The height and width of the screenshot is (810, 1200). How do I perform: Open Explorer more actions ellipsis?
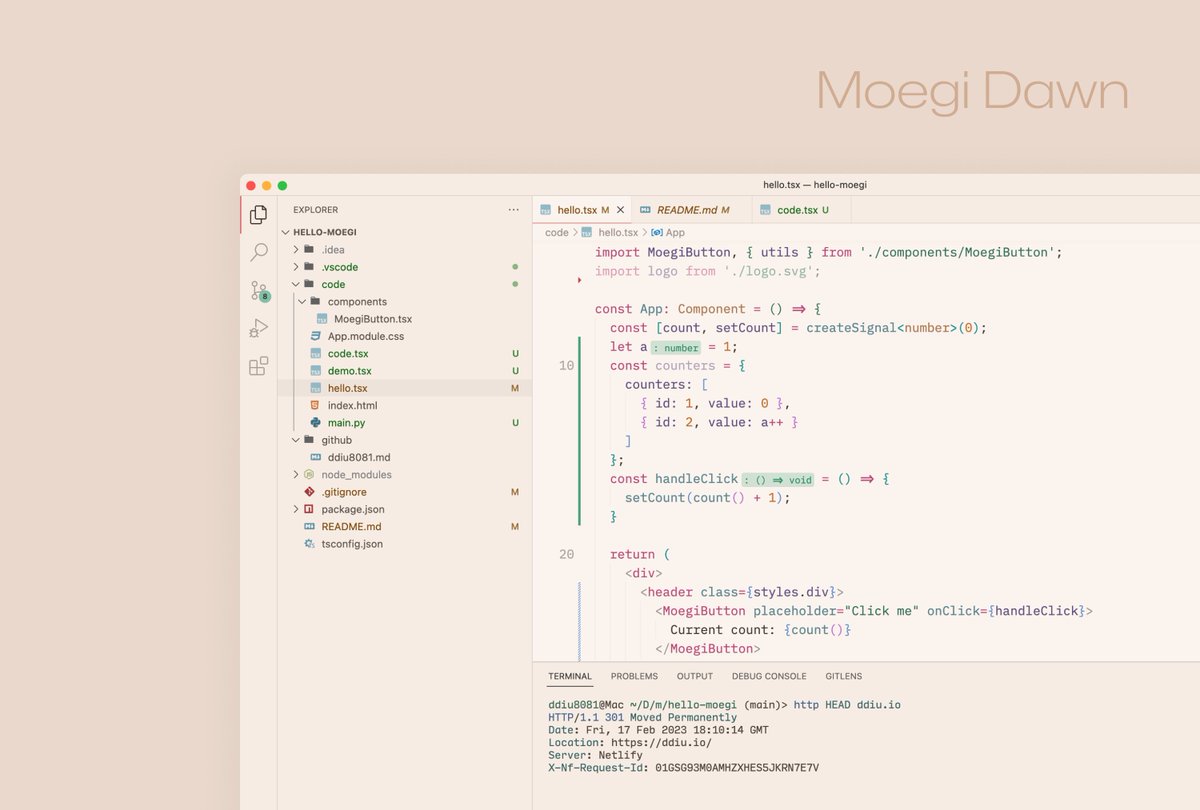[514, 210]
